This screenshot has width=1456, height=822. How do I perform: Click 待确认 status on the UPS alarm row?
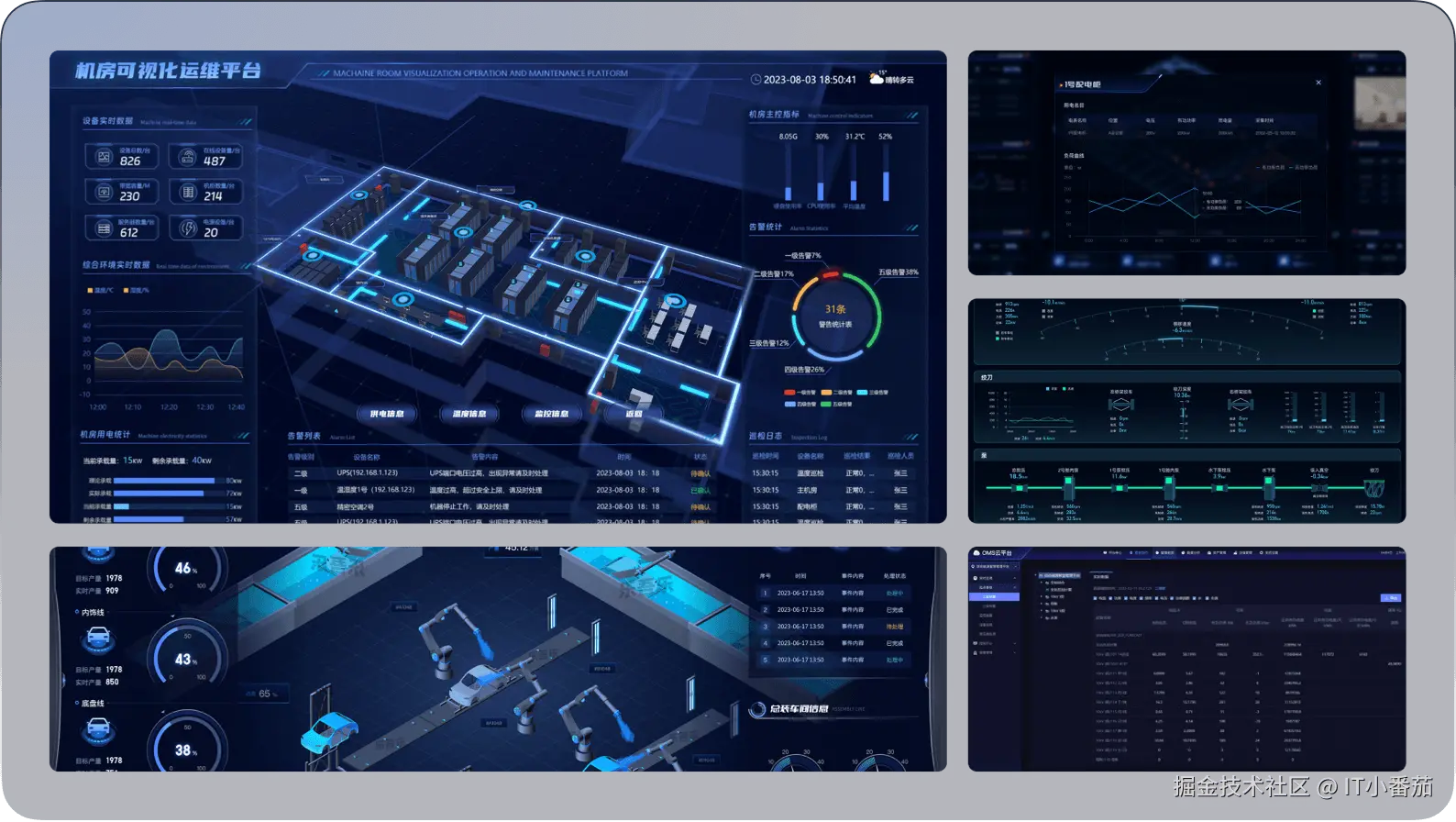[x=700, y=473]
